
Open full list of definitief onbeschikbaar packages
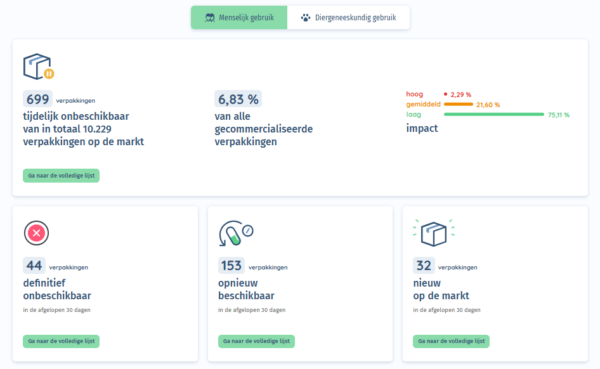click(61, 341)
